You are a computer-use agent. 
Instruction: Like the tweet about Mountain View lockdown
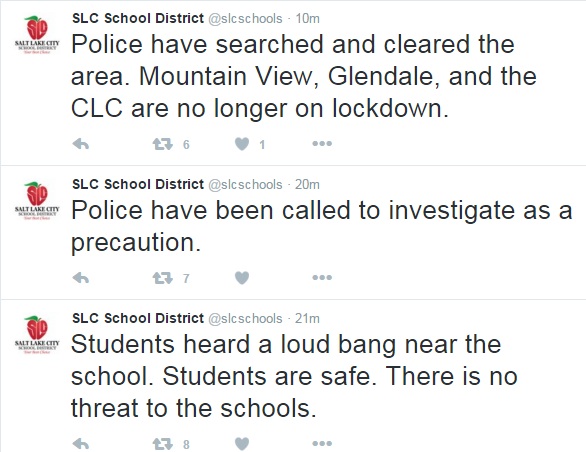click(242, 144)
